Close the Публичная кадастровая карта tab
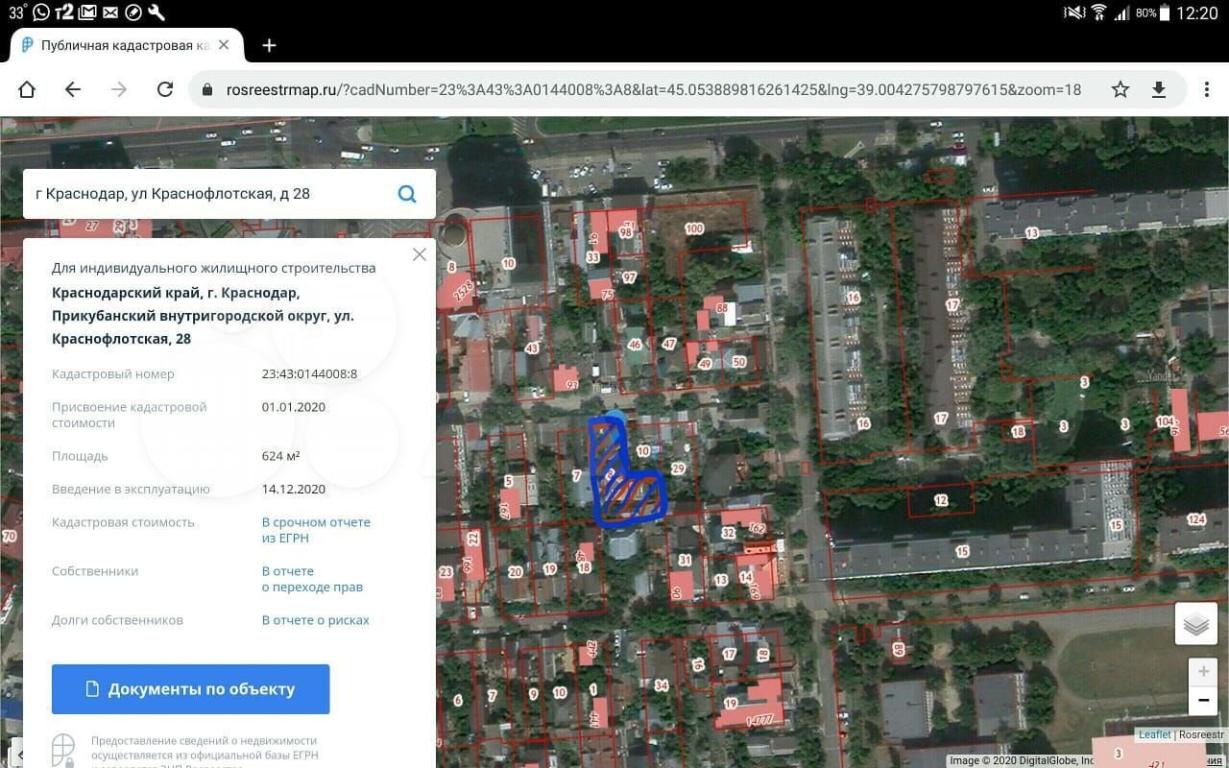Screen dimensions: 1229x768 coord(223,45)
